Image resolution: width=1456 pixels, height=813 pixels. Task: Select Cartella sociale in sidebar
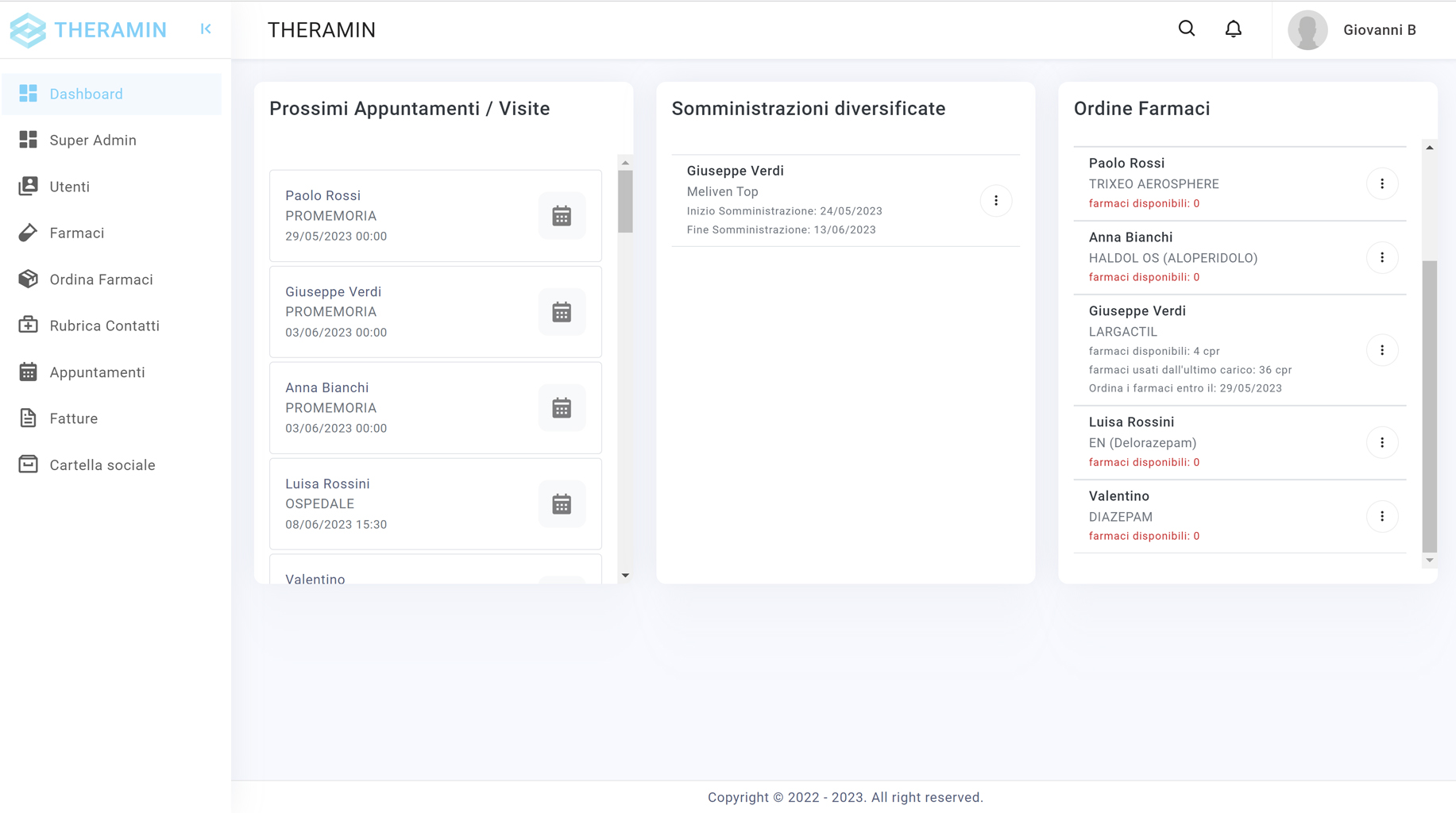pyautogui.click(x=102, y=464)
